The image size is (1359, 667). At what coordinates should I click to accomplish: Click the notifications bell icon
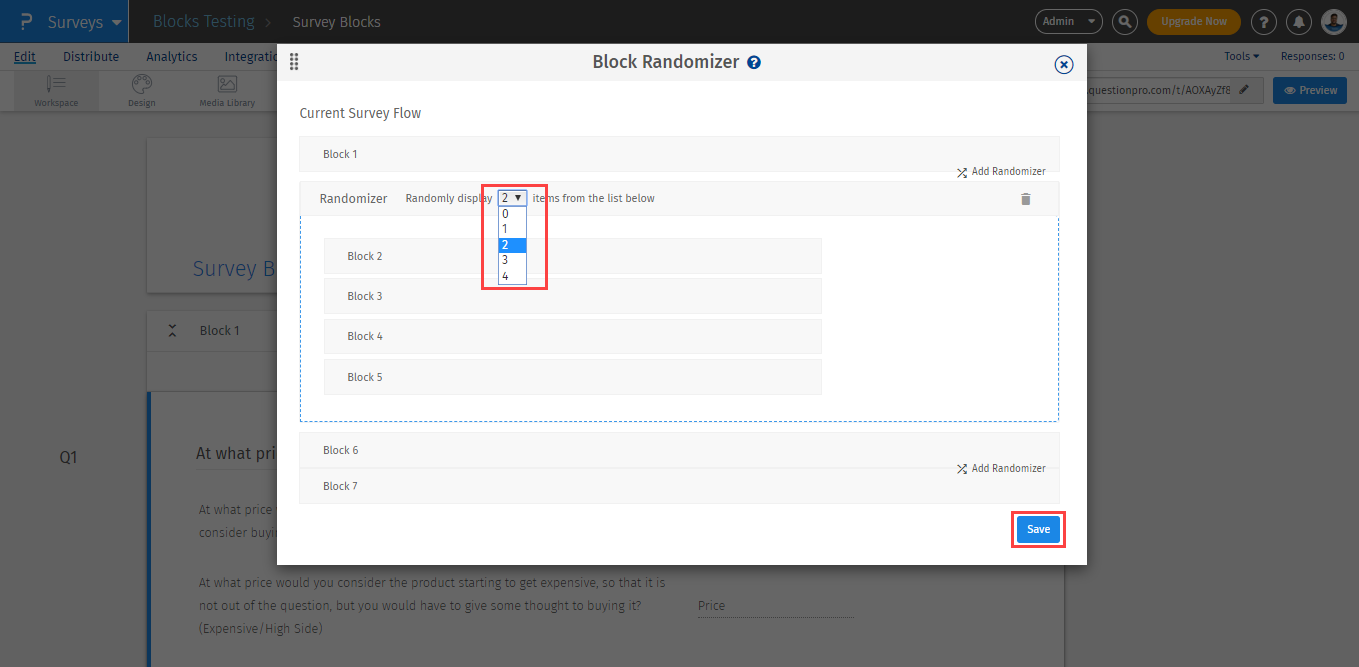coord(1298,21)
